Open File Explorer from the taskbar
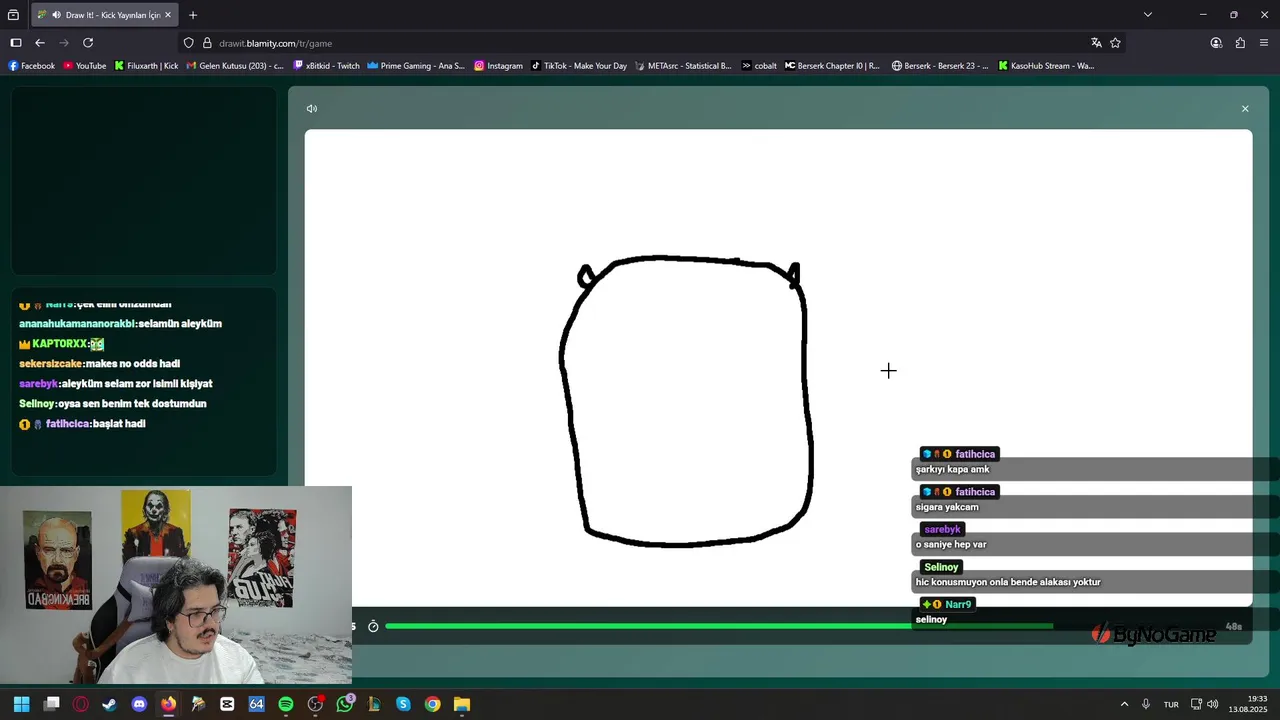 pos(462,704)
